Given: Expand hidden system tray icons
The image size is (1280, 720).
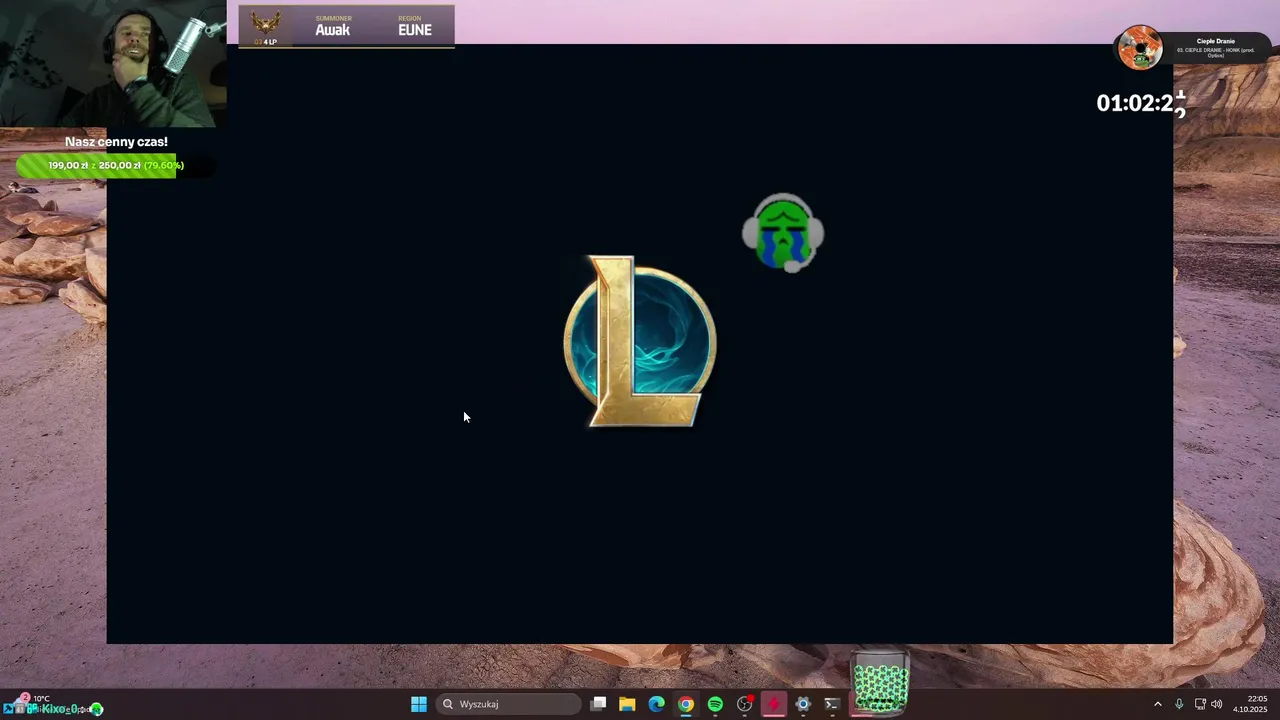Looking at the screenshot, I should pos(1158,704).
